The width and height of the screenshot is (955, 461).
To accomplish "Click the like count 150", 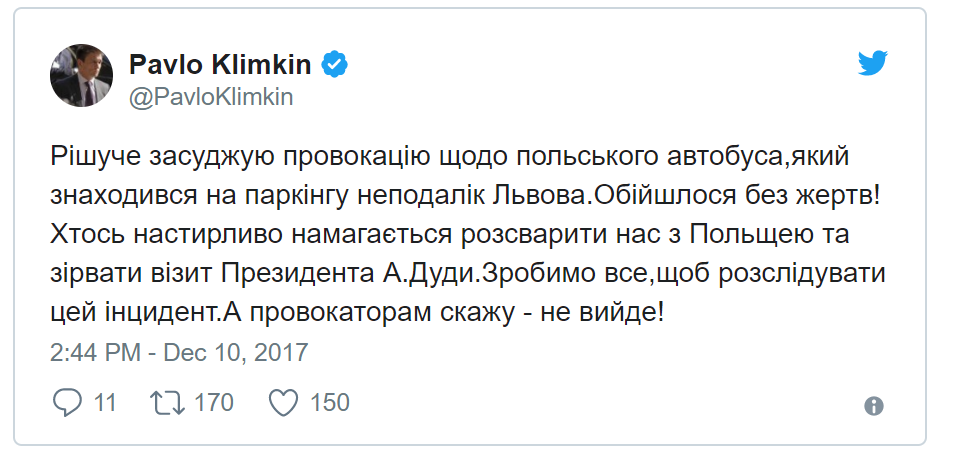I will pos(330,403).
